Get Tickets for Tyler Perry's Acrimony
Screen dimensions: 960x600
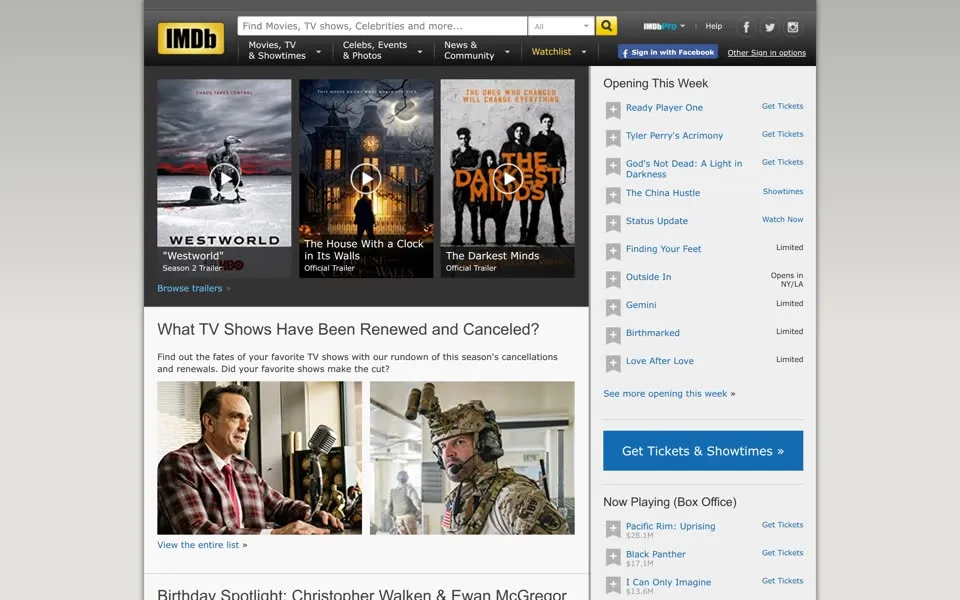click(x=782, y=134)
